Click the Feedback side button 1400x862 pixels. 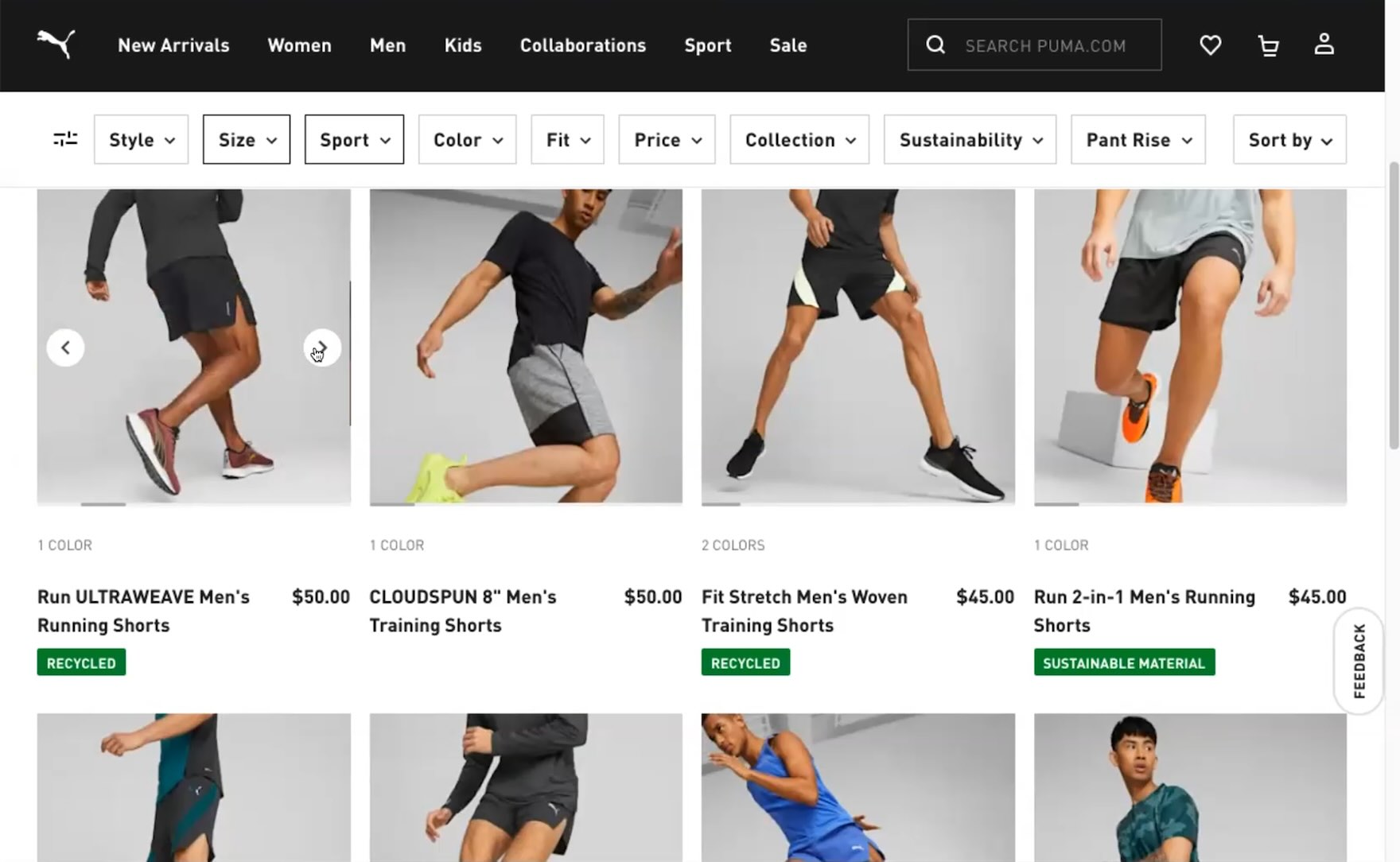pyautogui.click(x=1359, y=661)
